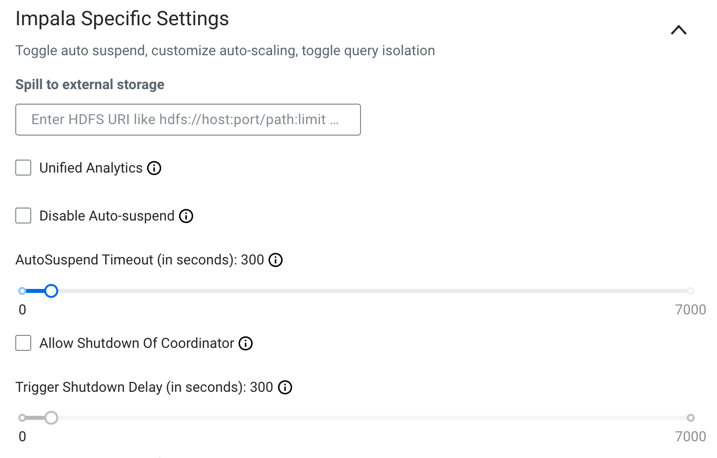Image resolution: width=717 pixels, height=458 pixels.
Task: Click the Allow Shutdown Of Coordinator label
Action: (x=137, y=343)
